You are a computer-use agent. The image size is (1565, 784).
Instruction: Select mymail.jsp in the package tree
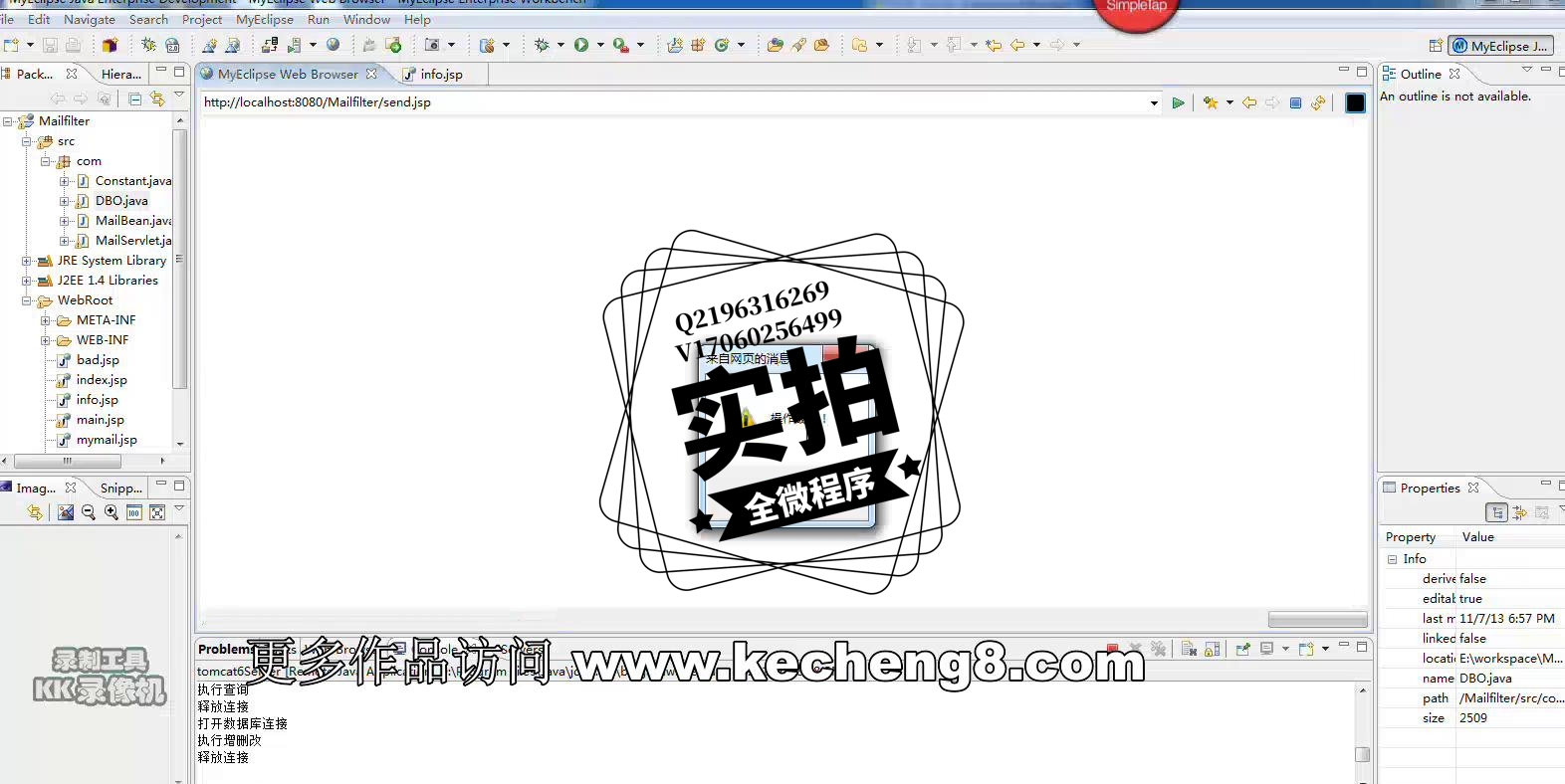107,440
